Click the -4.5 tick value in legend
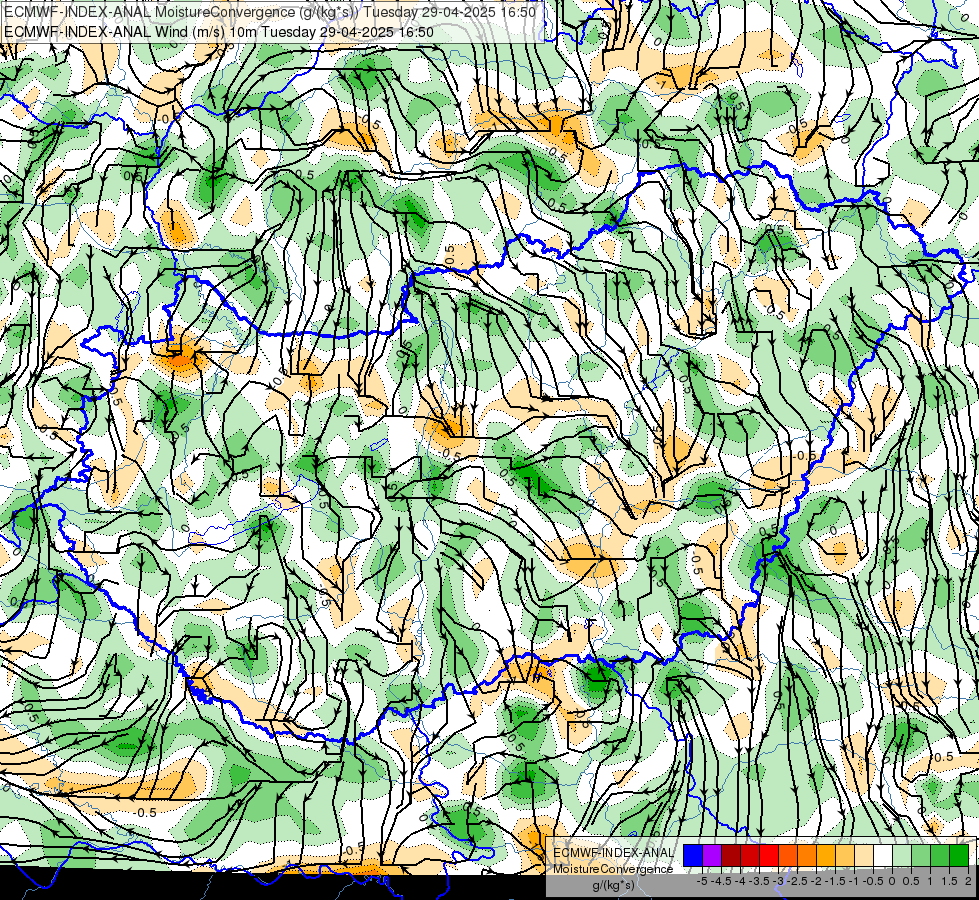This screenshot has width=979, height=900. [721, 881]
